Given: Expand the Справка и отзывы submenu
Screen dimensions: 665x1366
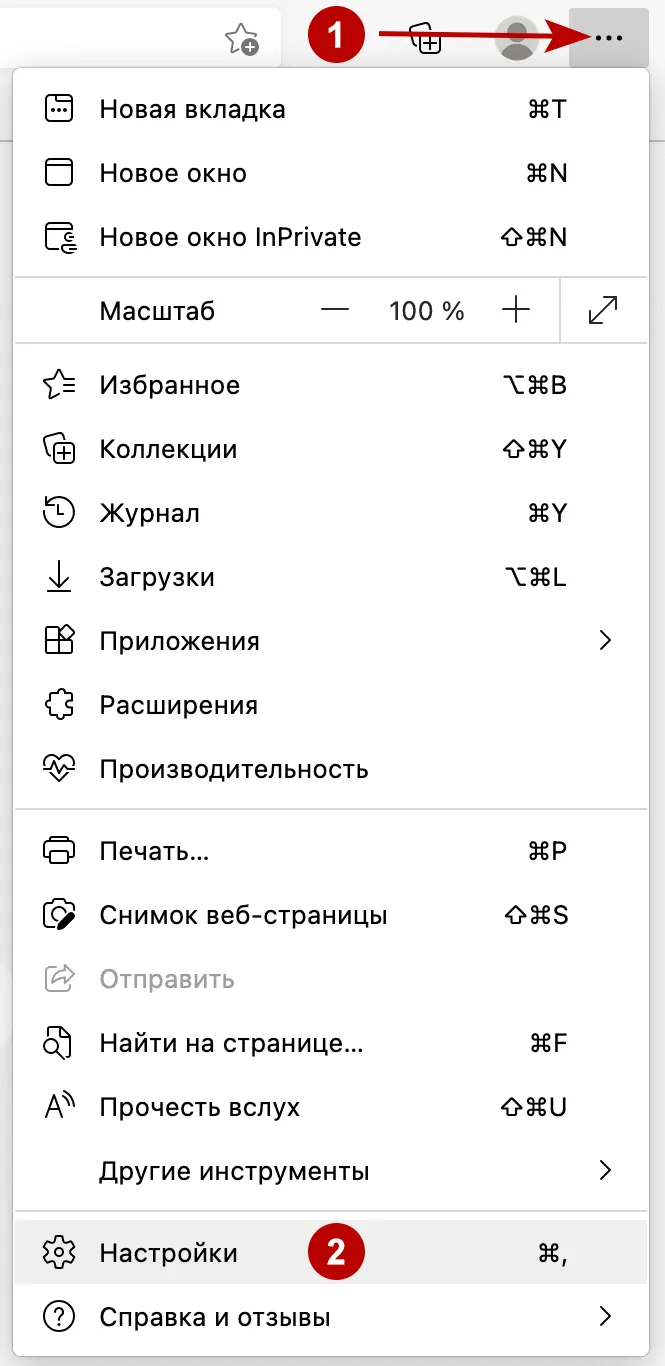Looking at the screenshot, I should (604, 1315).
